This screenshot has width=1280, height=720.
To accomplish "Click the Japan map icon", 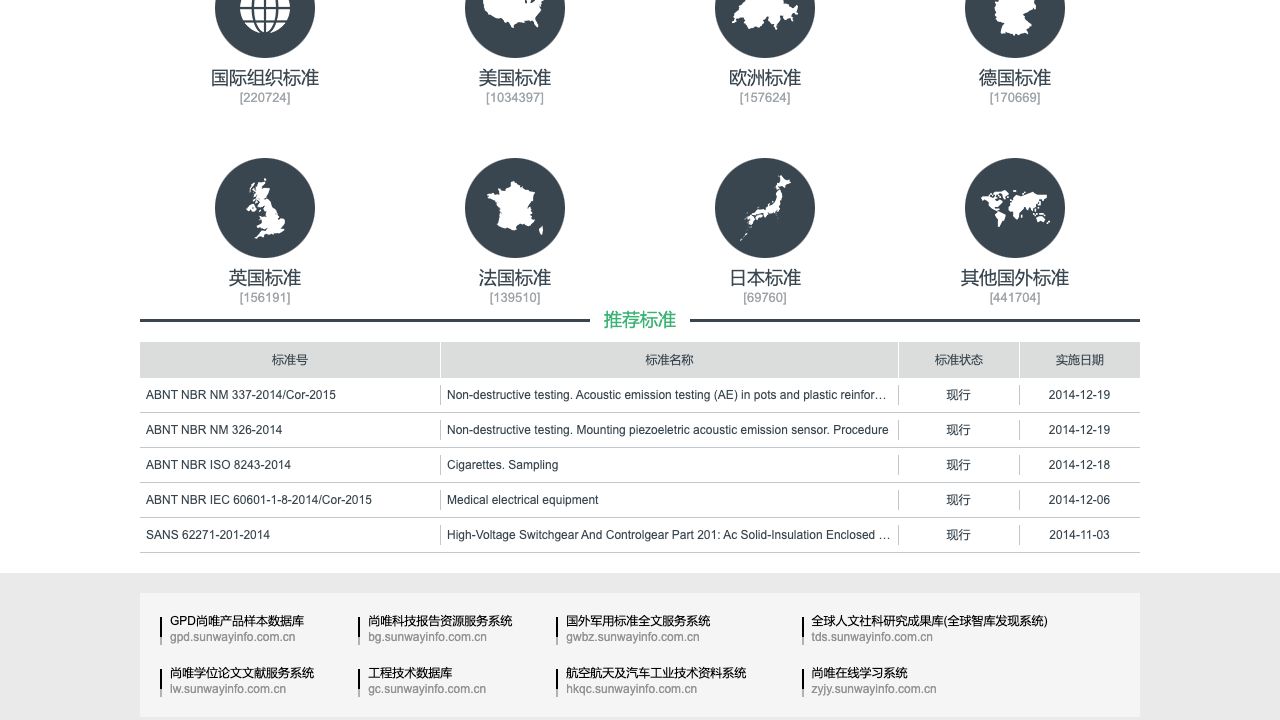I will 765,208.
